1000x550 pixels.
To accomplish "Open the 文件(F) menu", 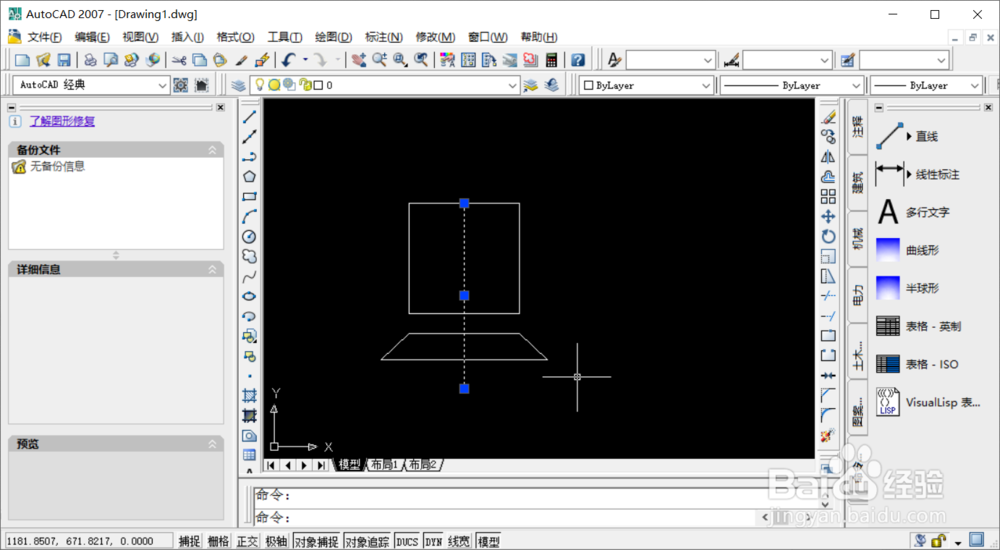I will click(44, 37).
